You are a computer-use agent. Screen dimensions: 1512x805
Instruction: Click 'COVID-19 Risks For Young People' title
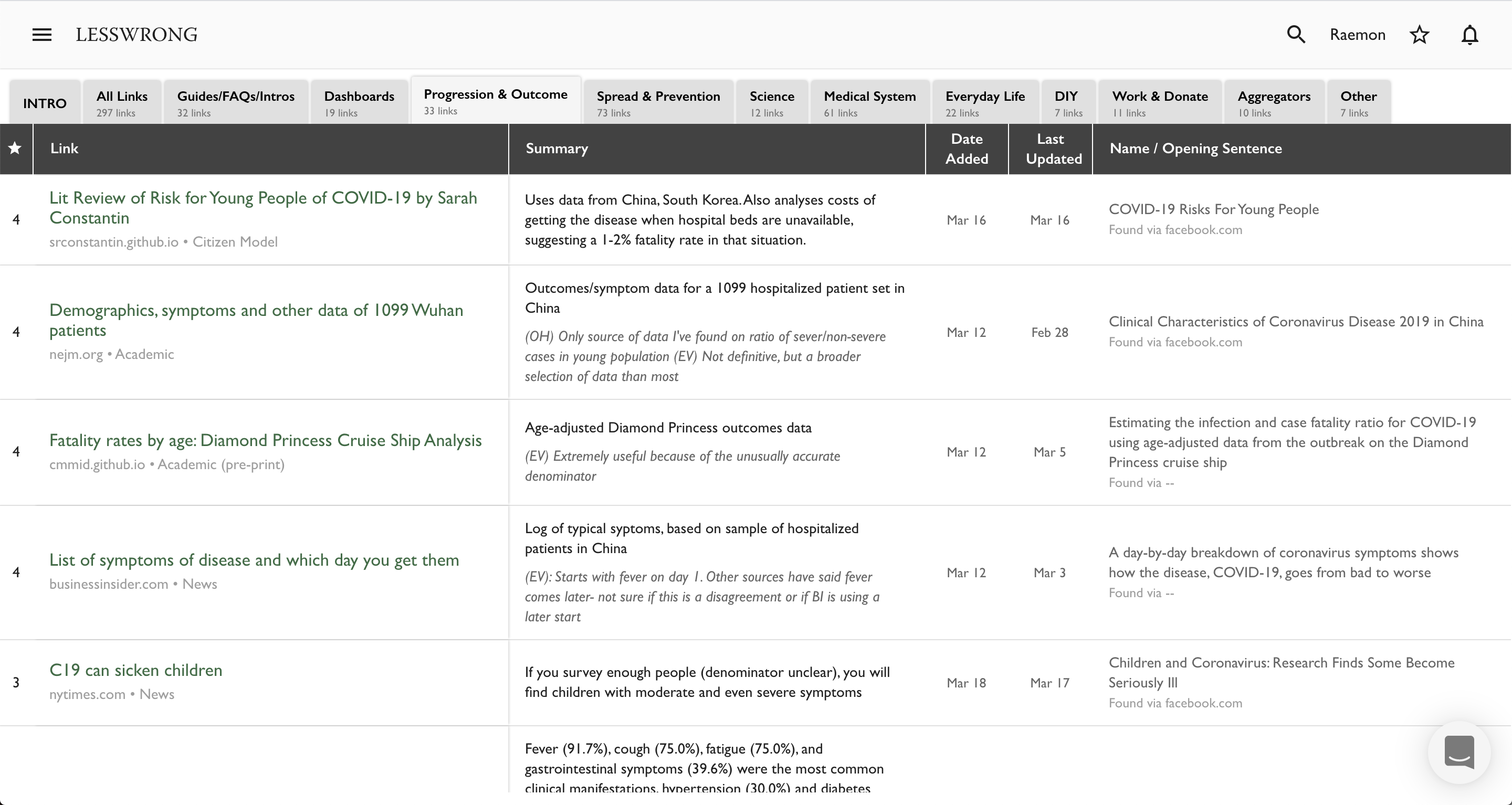pos(1214,209)
